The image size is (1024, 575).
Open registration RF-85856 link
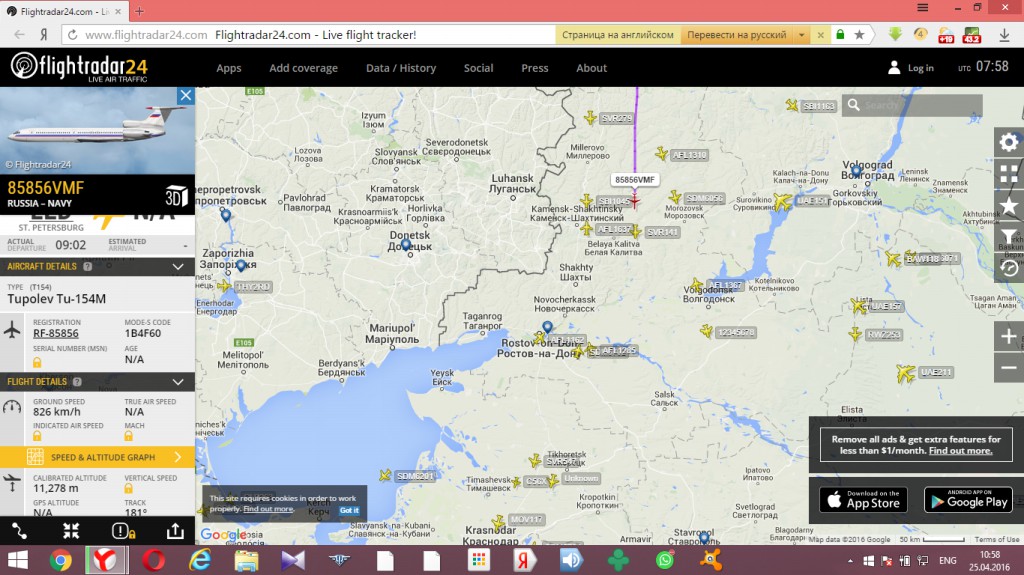[56, 333]
